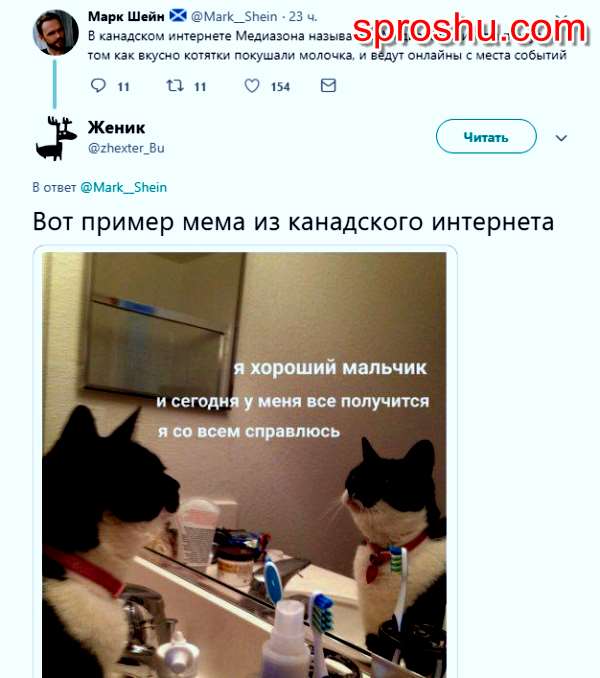Click the retweet count 11
The width and height of the screenshot is (600, 678).
(x=200, y=87)
